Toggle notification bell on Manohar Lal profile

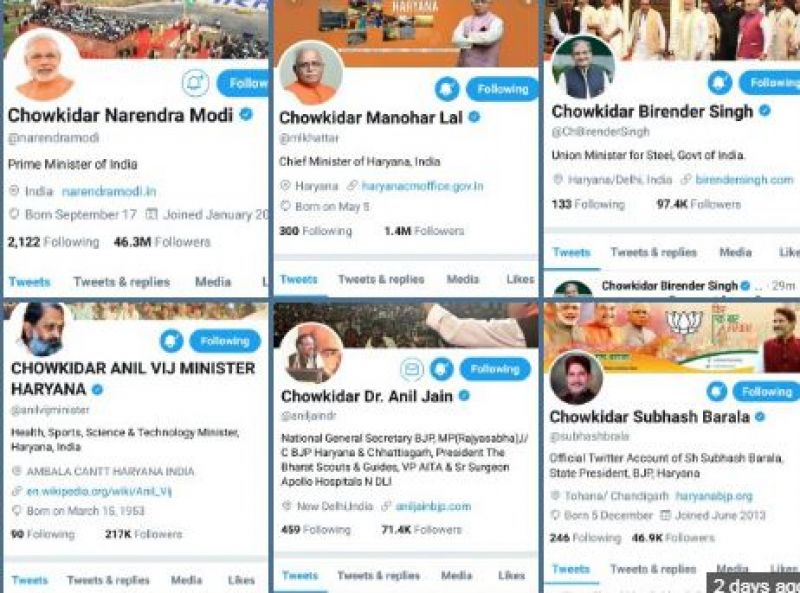point(446,90)
